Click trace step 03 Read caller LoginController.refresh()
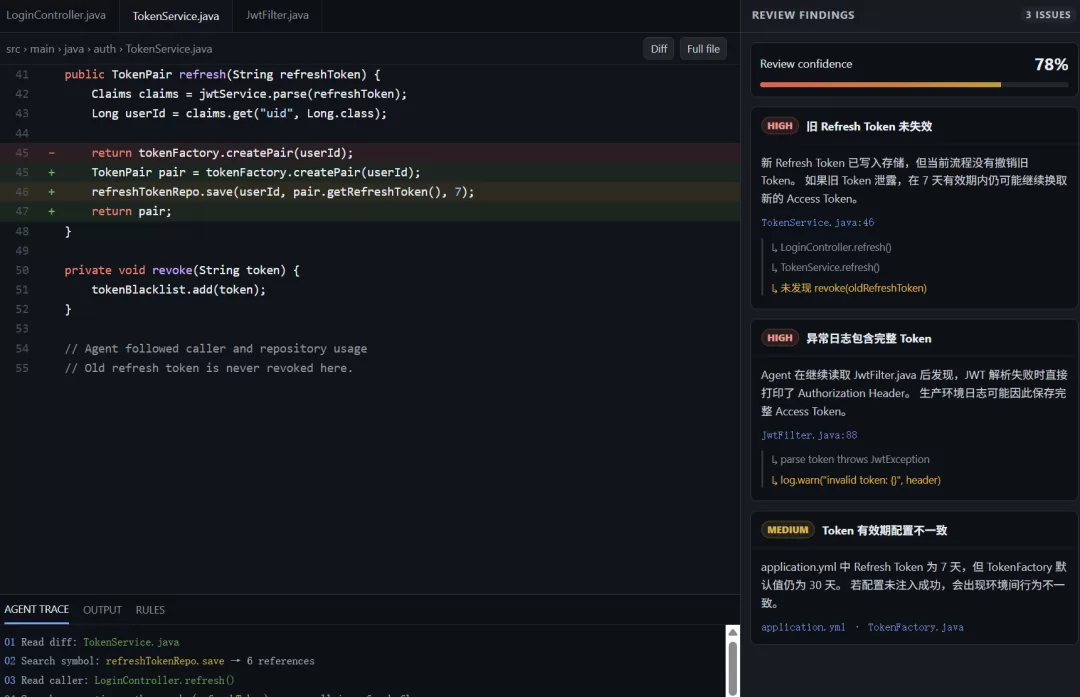 tap(119, 680)
